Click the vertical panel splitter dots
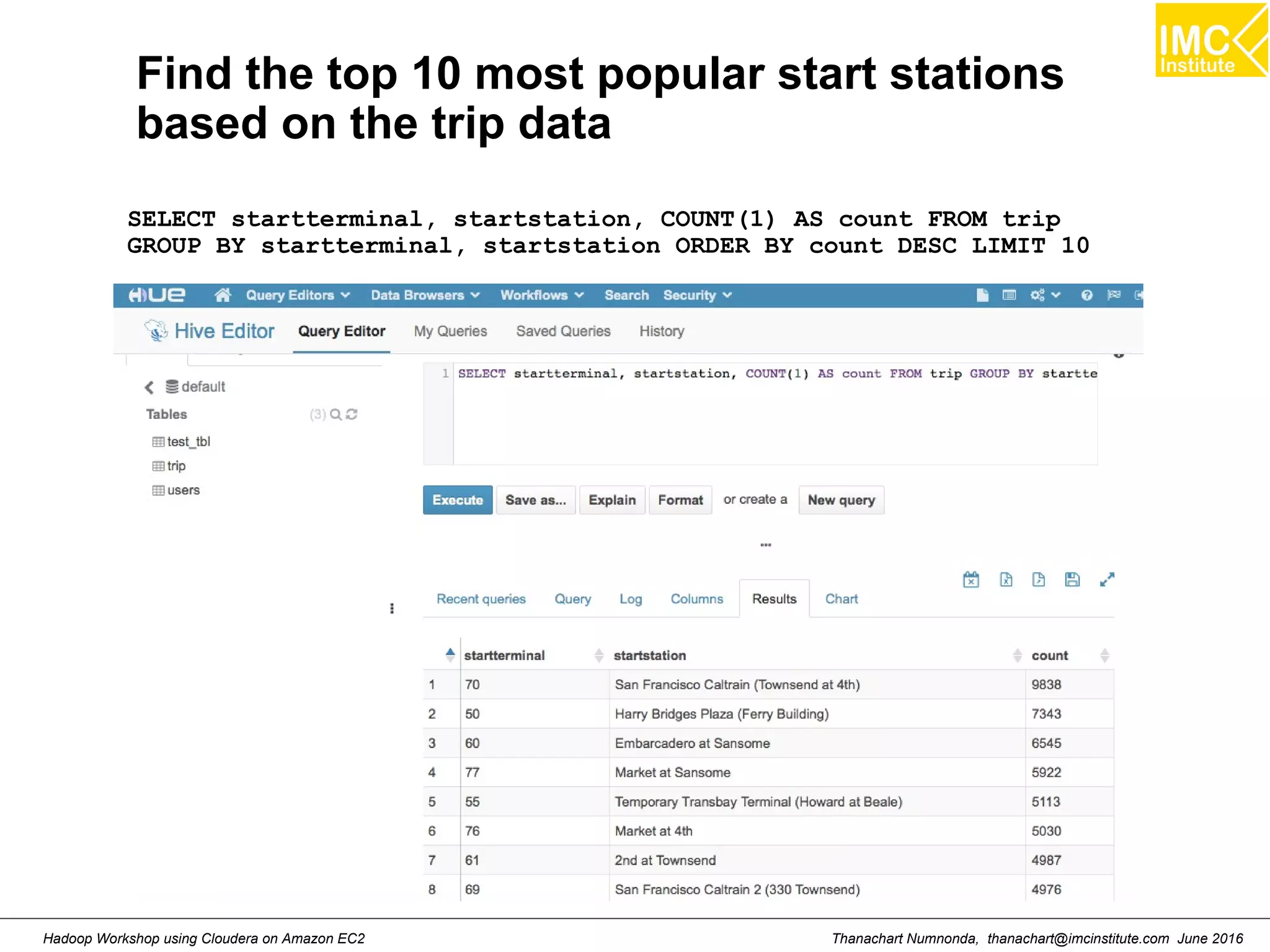 392,609
